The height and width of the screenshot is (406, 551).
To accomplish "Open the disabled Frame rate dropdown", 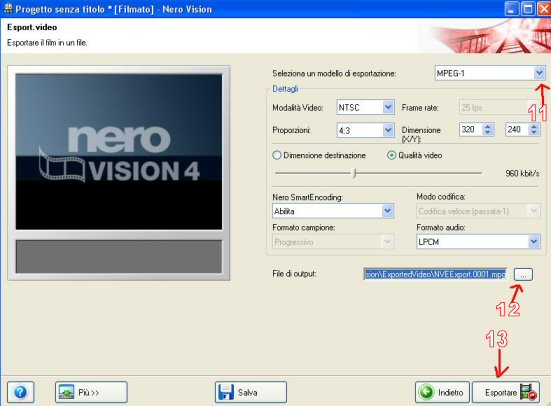I will (499, 108).
